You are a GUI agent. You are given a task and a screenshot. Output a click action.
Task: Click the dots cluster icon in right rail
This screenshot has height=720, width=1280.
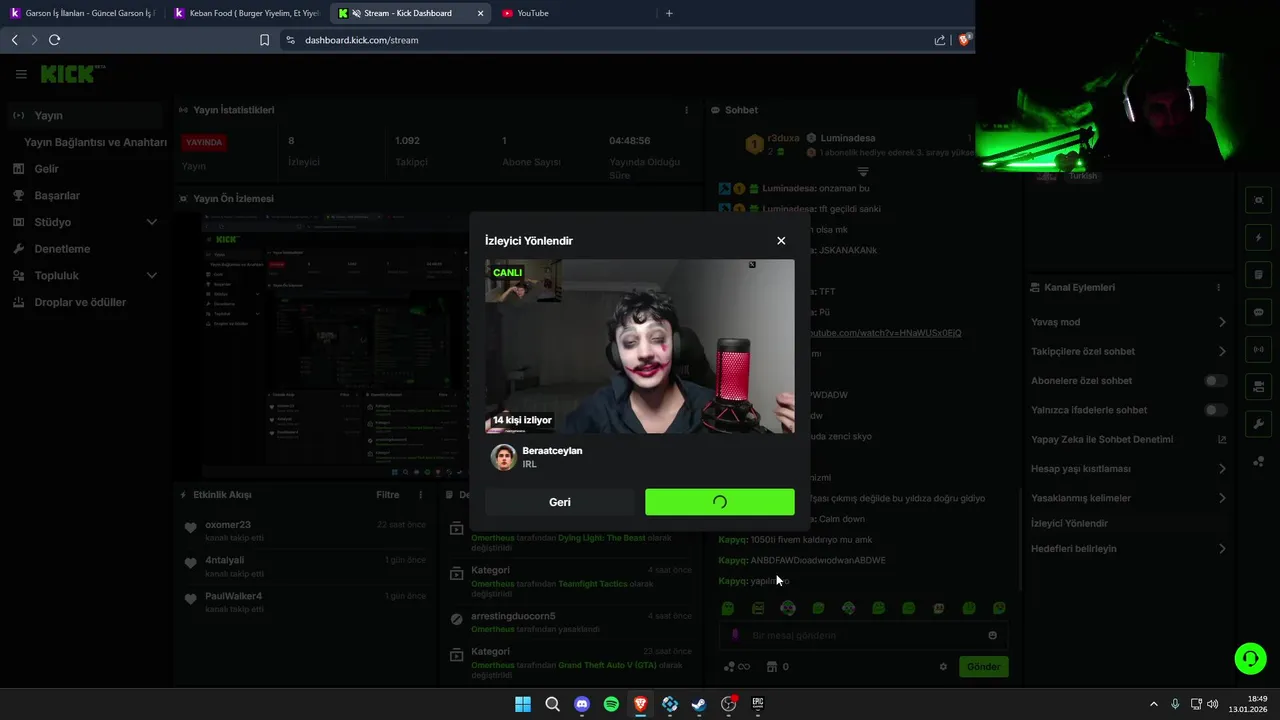[x=1259, y=461]
